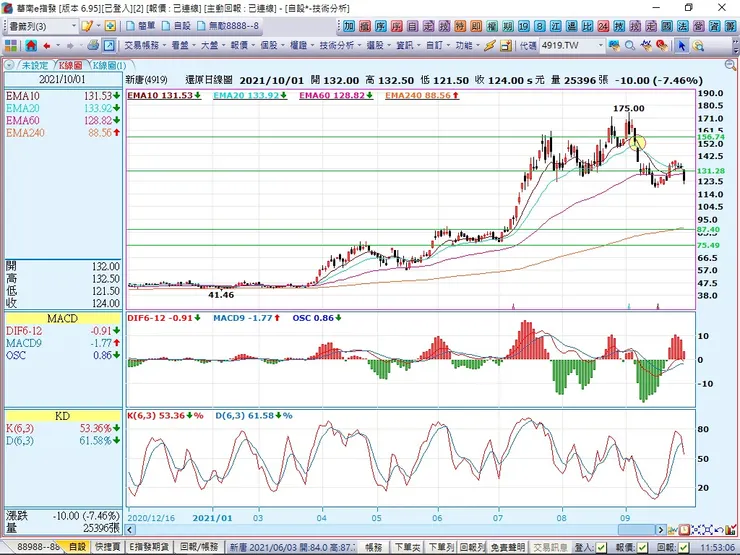Click the 國 shortcut icon
740x555 pixels.
667,26
